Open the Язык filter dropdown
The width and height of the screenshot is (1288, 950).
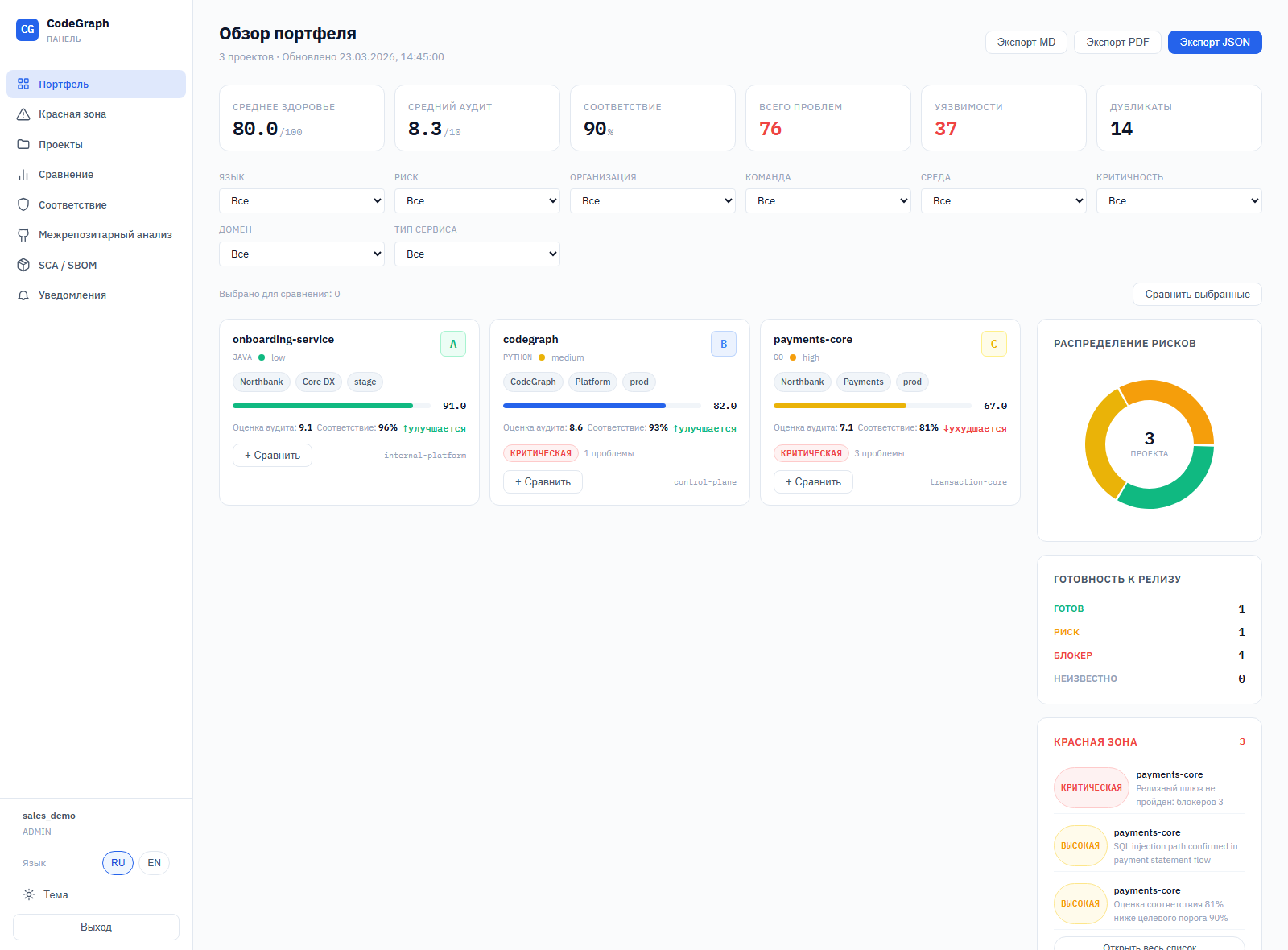pos(301,201)
